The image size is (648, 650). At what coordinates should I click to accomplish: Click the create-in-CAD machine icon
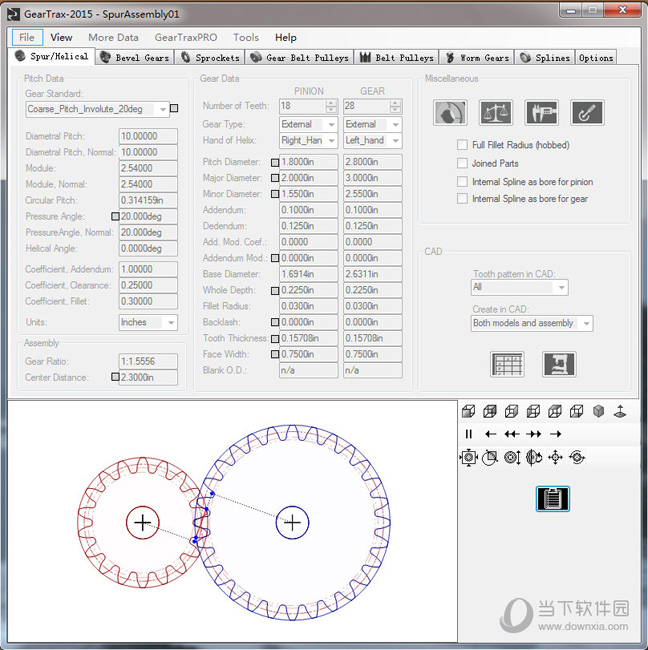click(x=559, y=364)
